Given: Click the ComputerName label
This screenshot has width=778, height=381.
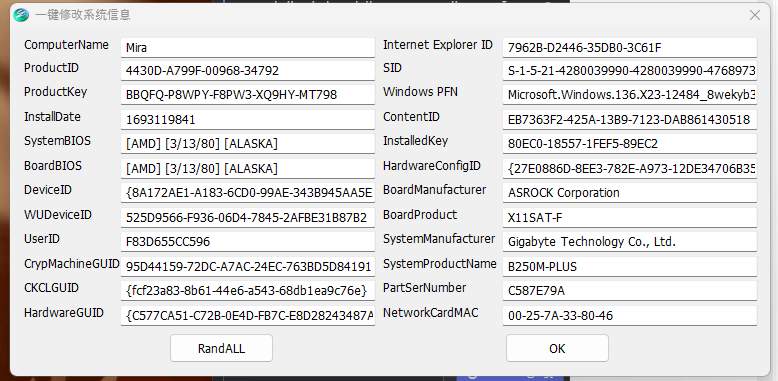Looking at the screenshot, I should pyautogui.click(x=66, y=45).
